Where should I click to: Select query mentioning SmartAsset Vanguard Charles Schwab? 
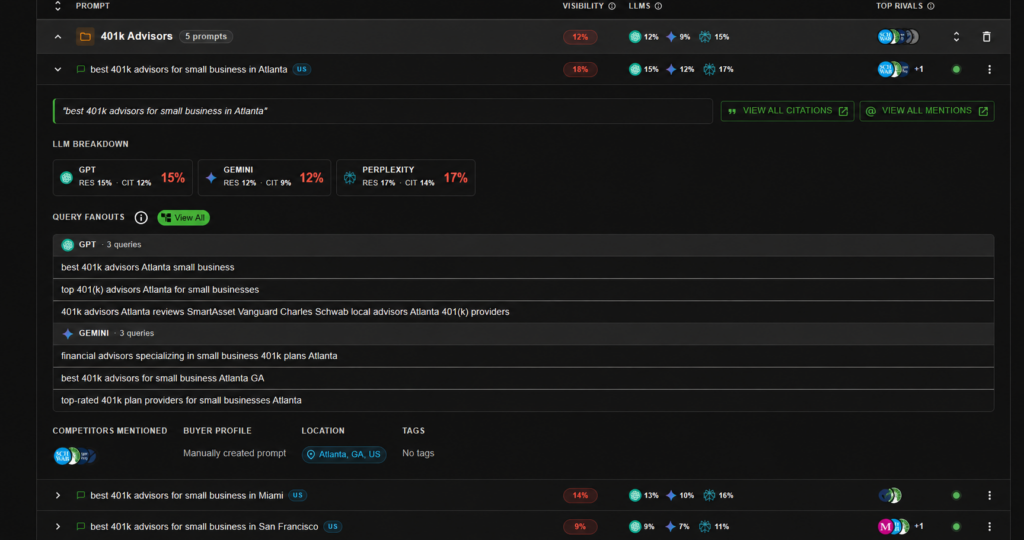point(523,311)
